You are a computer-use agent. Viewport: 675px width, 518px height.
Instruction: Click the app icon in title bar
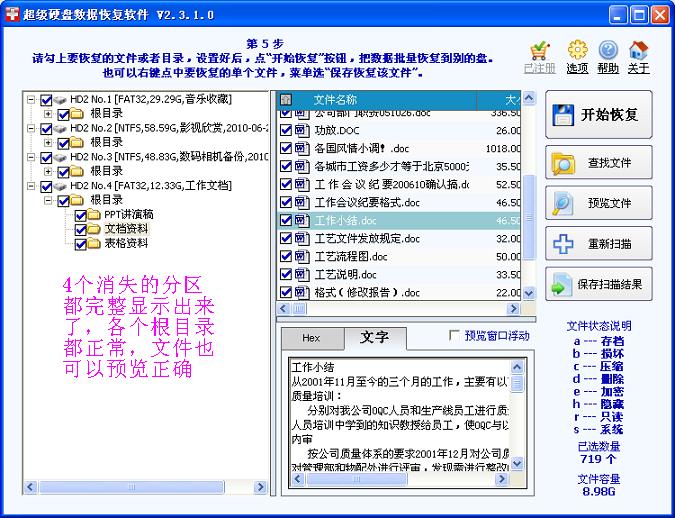click(x=12, y=14)
